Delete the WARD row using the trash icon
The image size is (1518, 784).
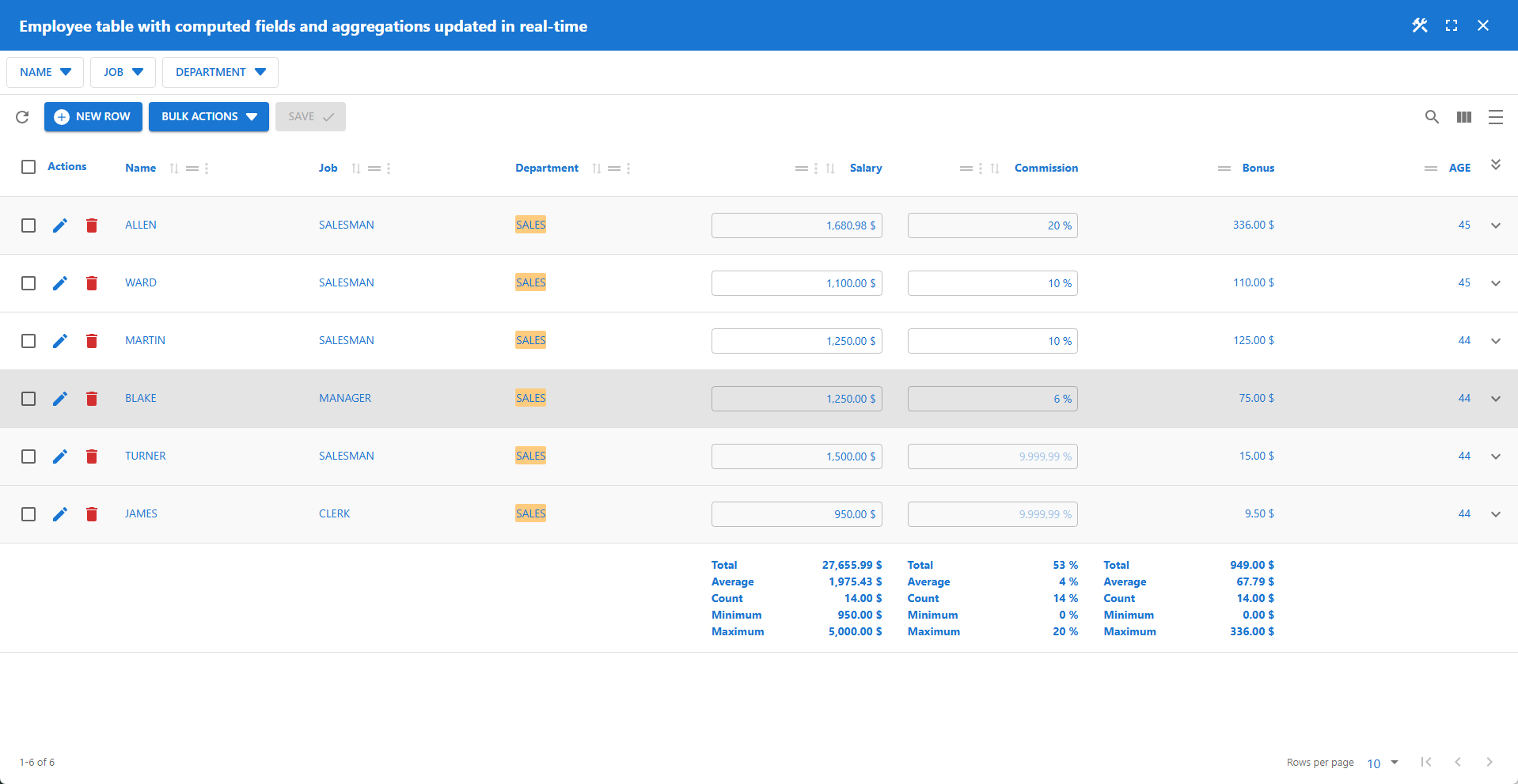pyautogui.click(x=92, y=283)
